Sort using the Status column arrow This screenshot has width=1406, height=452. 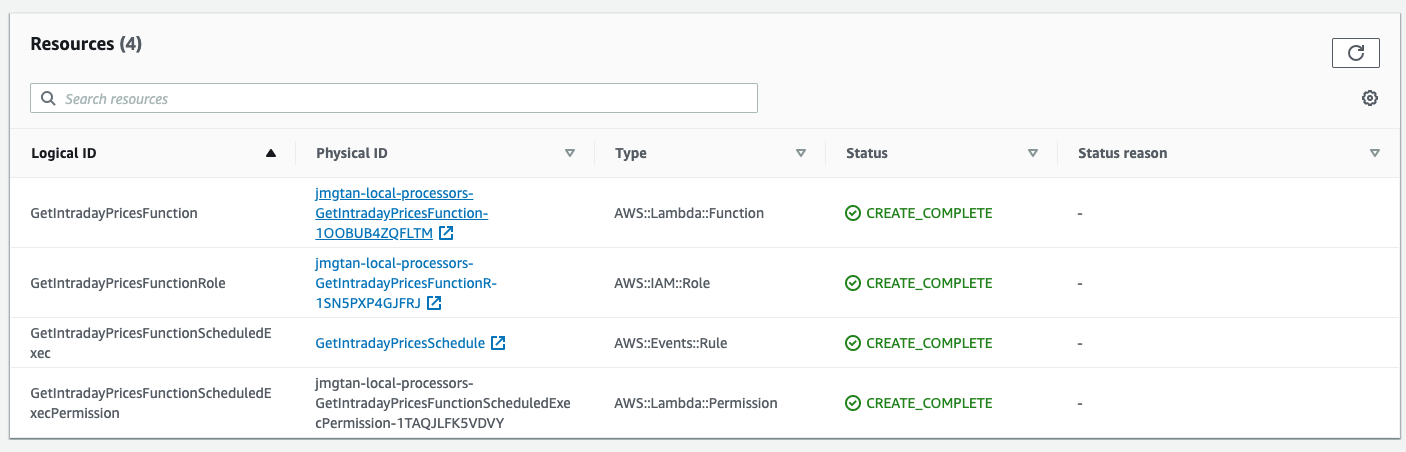[x=1033, y=153]
